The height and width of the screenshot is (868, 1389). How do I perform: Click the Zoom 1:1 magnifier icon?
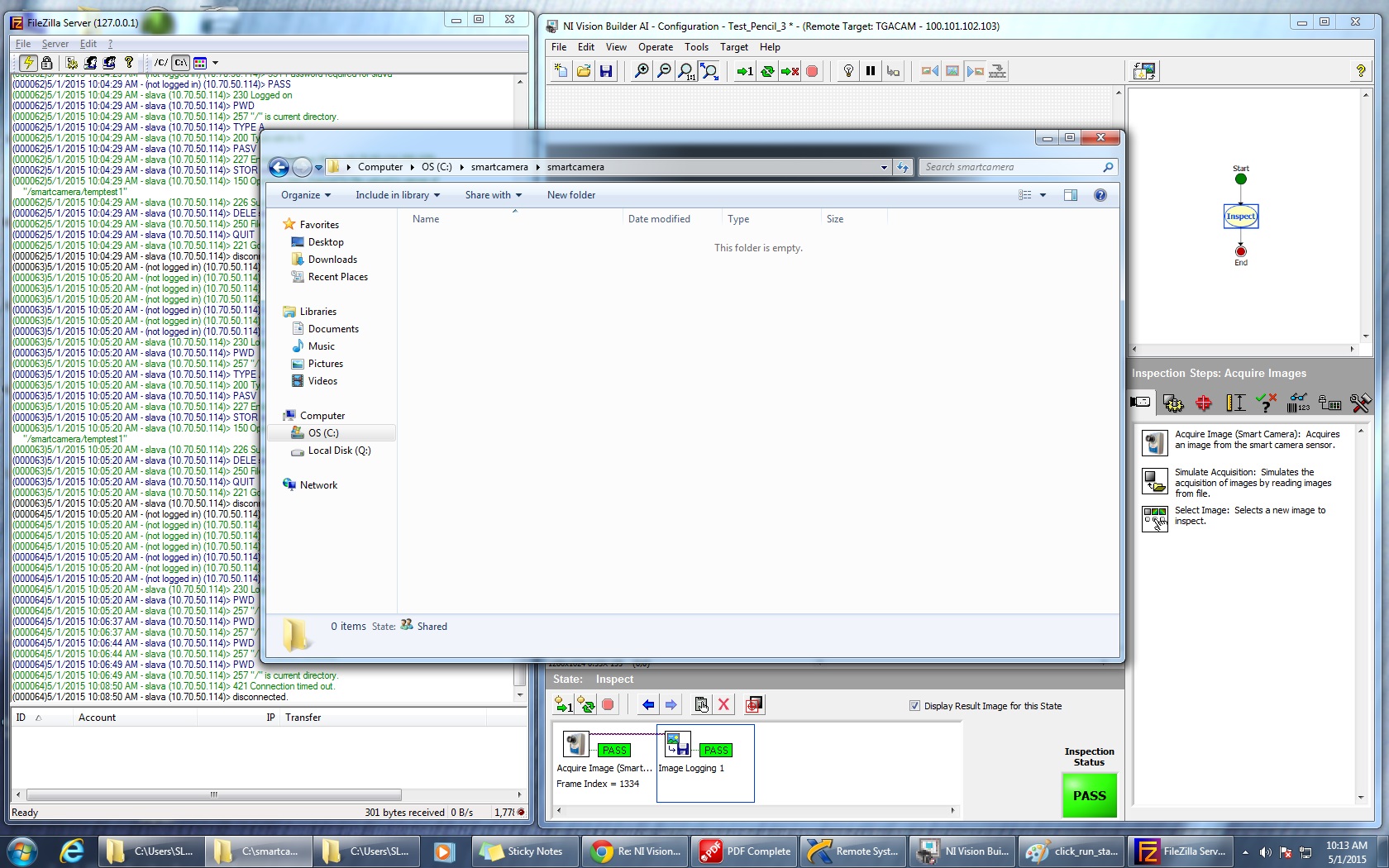(685, 71)
